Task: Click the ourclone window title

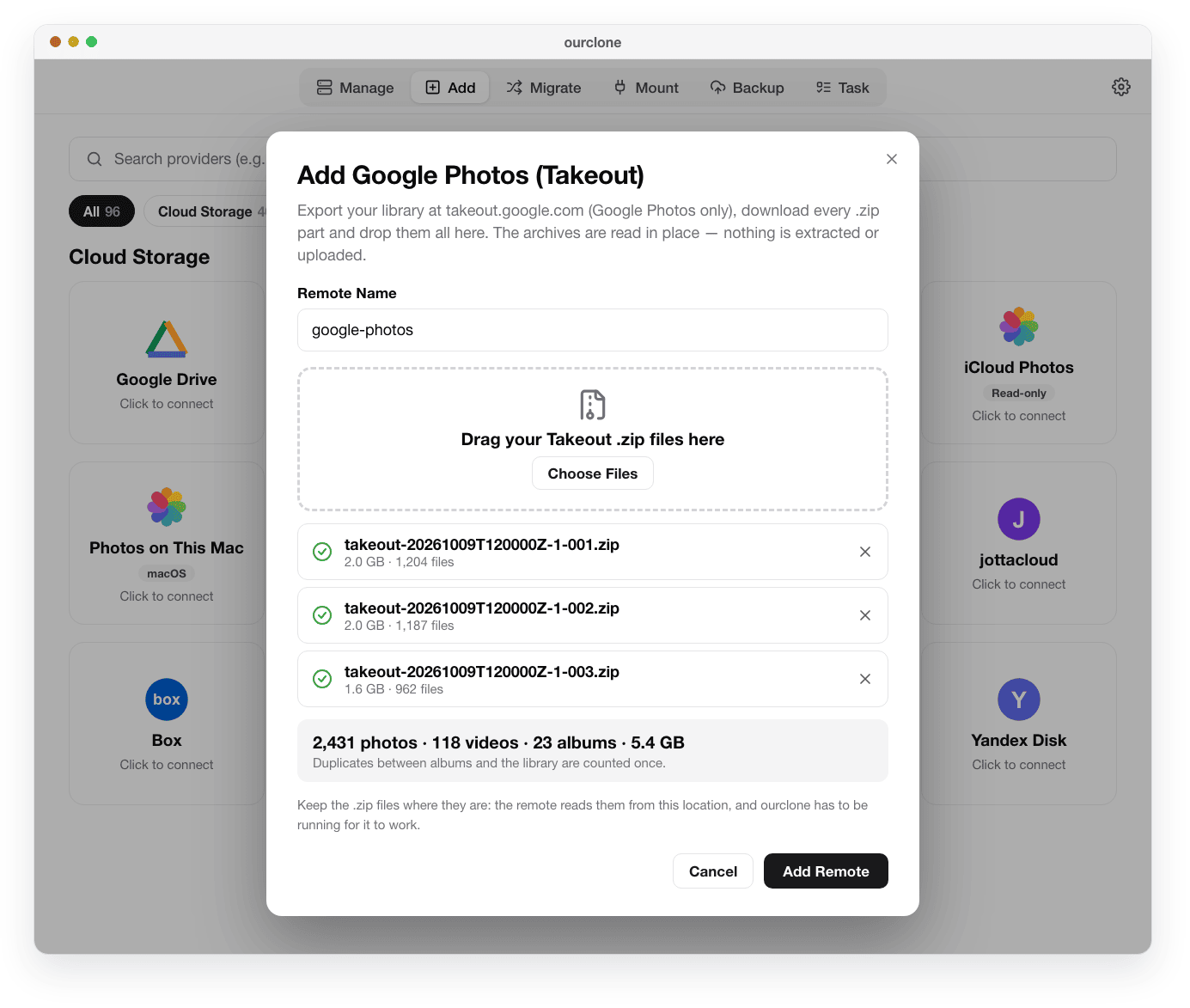Action: point(593,42)
